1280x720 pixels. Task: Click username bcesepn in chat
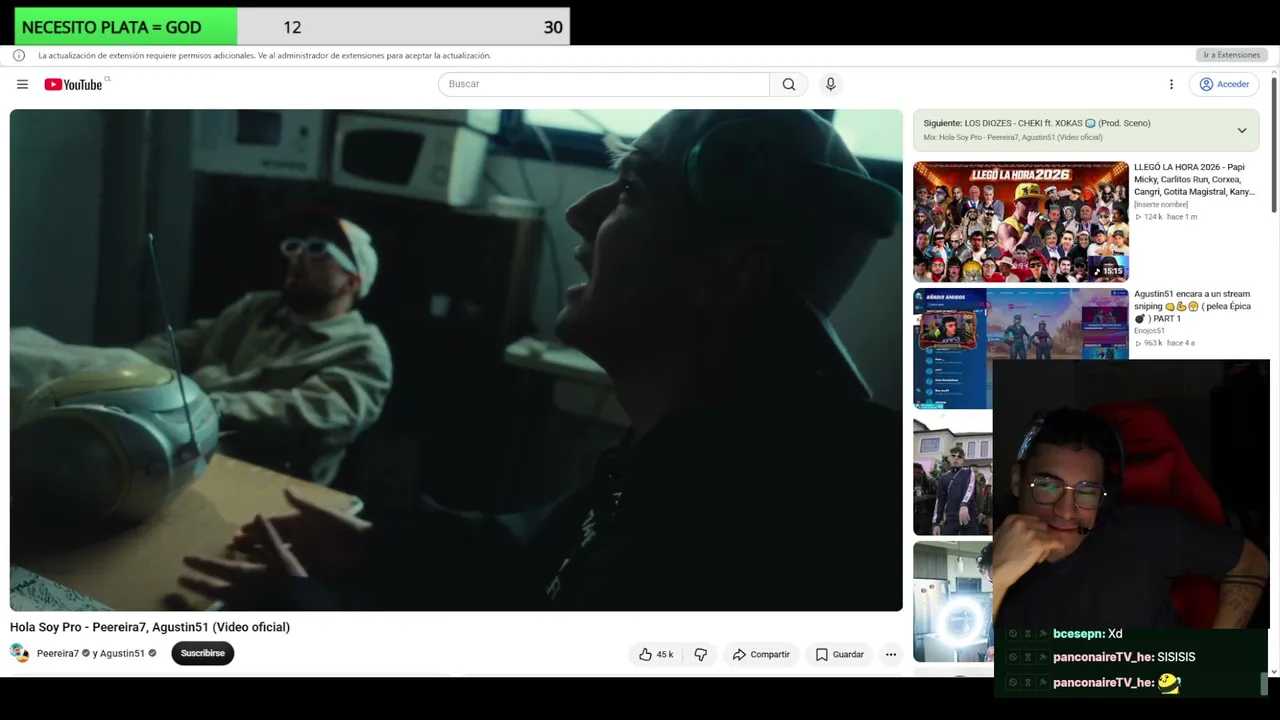[1078, 634]
